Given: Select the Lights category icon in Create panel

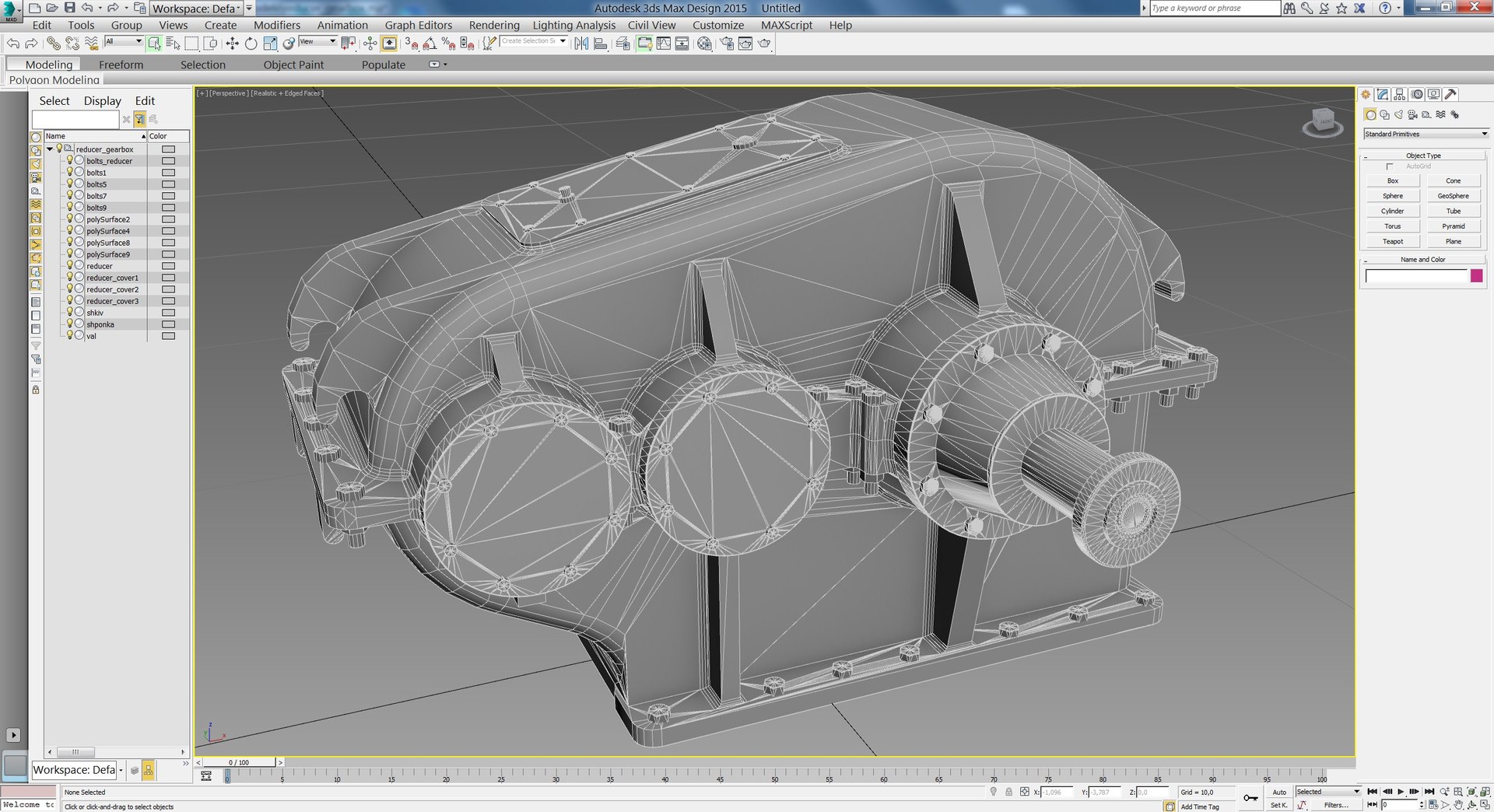Looking at the screenshot, I should click(1398, 114).
